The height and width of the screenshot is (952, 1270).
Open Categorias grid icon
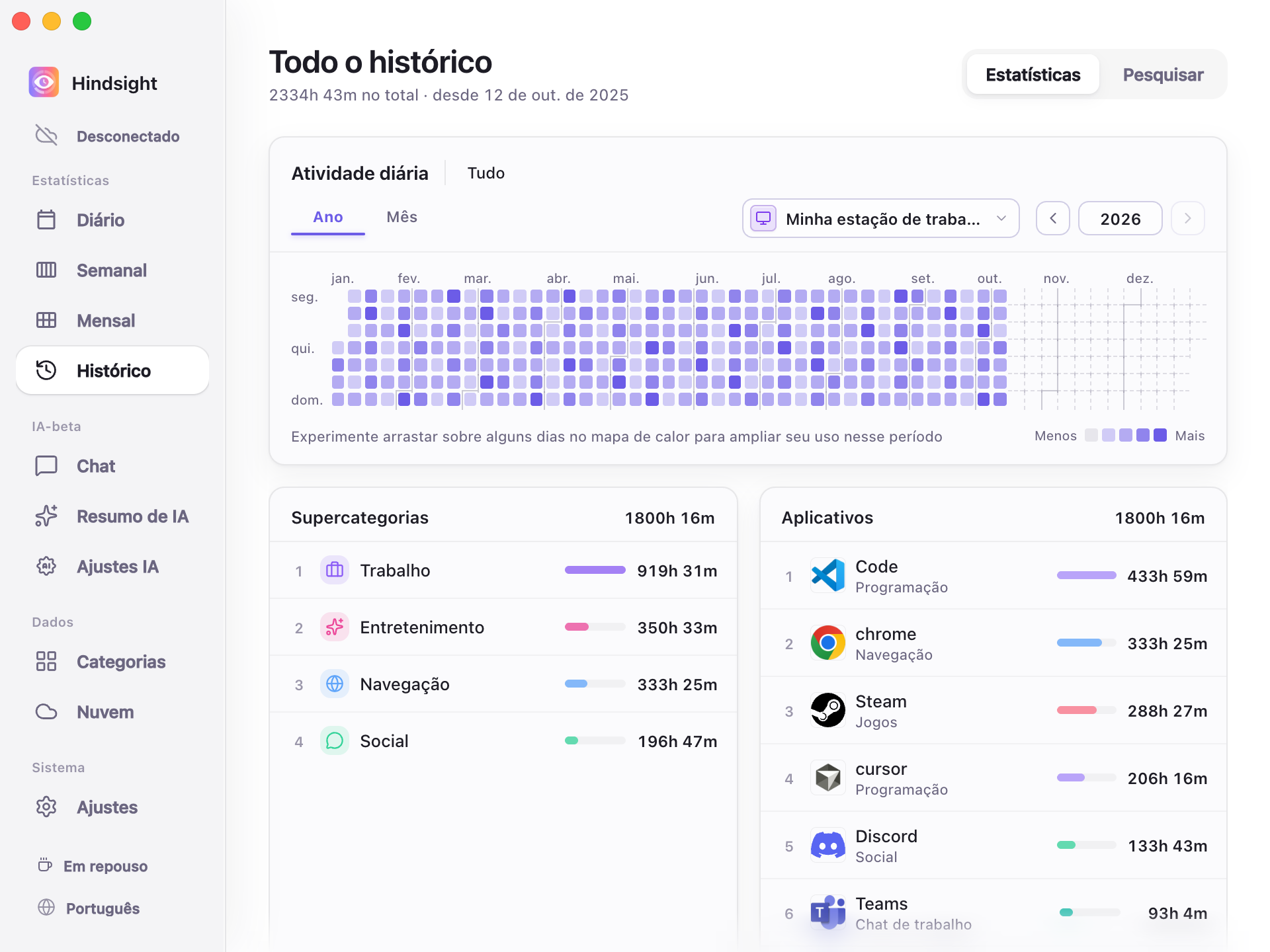(46, 661)
